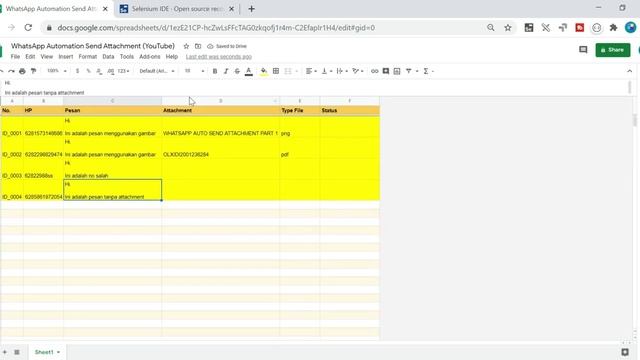Open the Explore button at bottom right
640x360 pixels.
pyautogui.click(x=625, y=352)
